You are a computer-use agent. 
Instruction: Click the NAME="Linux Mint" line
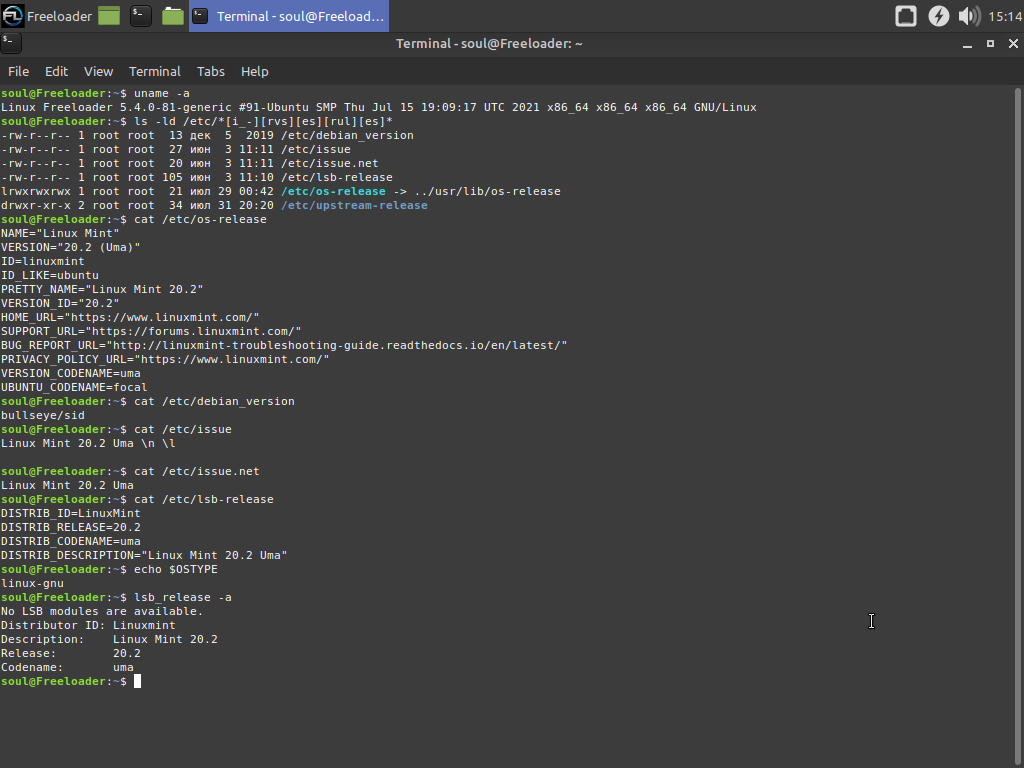coord(60,233)
